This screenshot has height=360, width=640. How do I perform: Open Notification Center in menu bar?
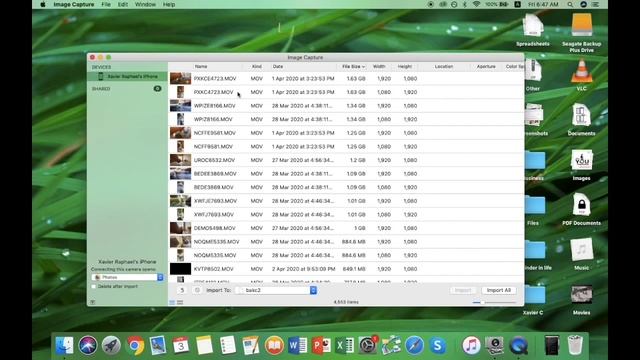pos(596,4)
